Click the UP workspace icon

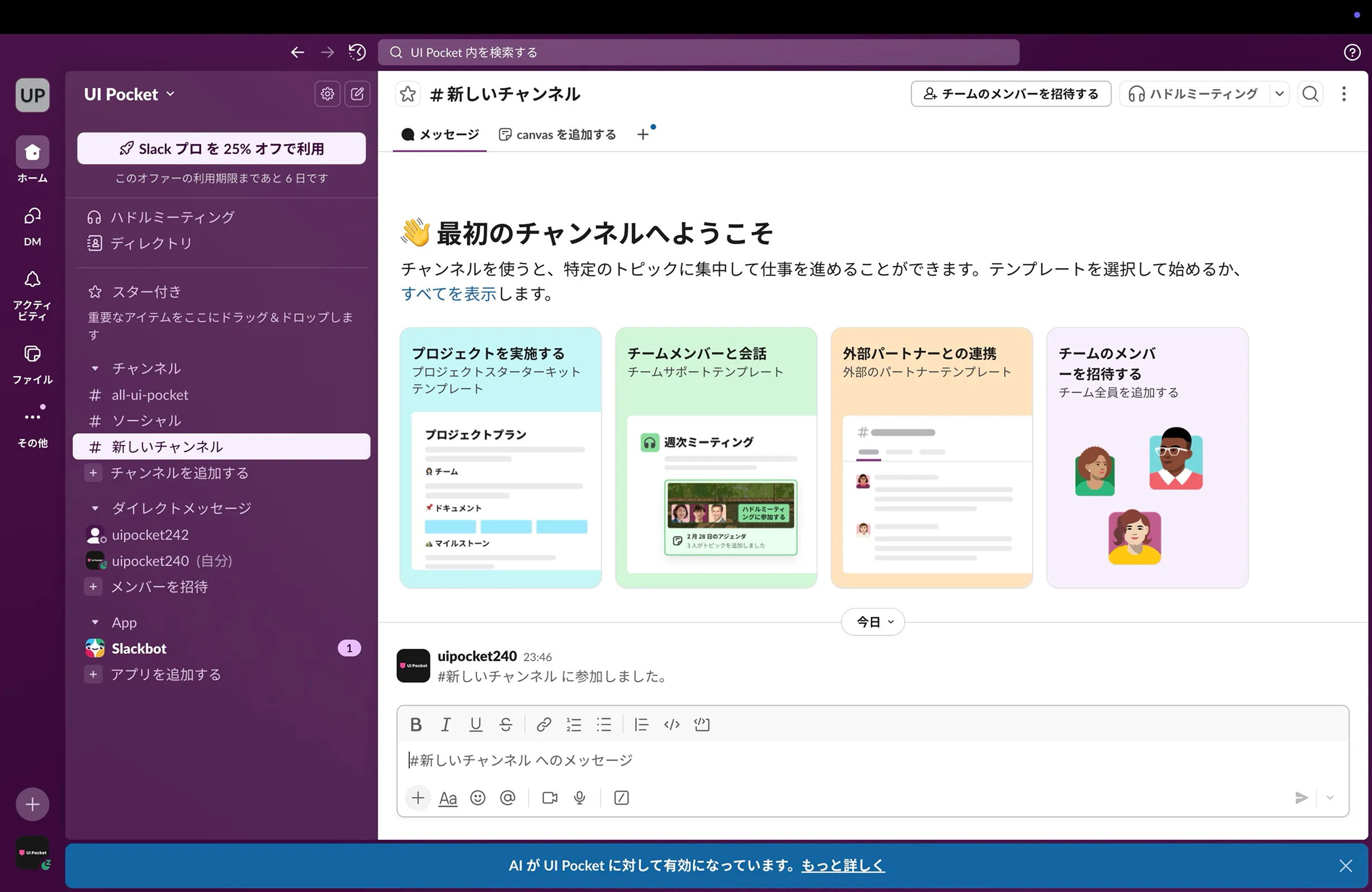click(32, 95)
